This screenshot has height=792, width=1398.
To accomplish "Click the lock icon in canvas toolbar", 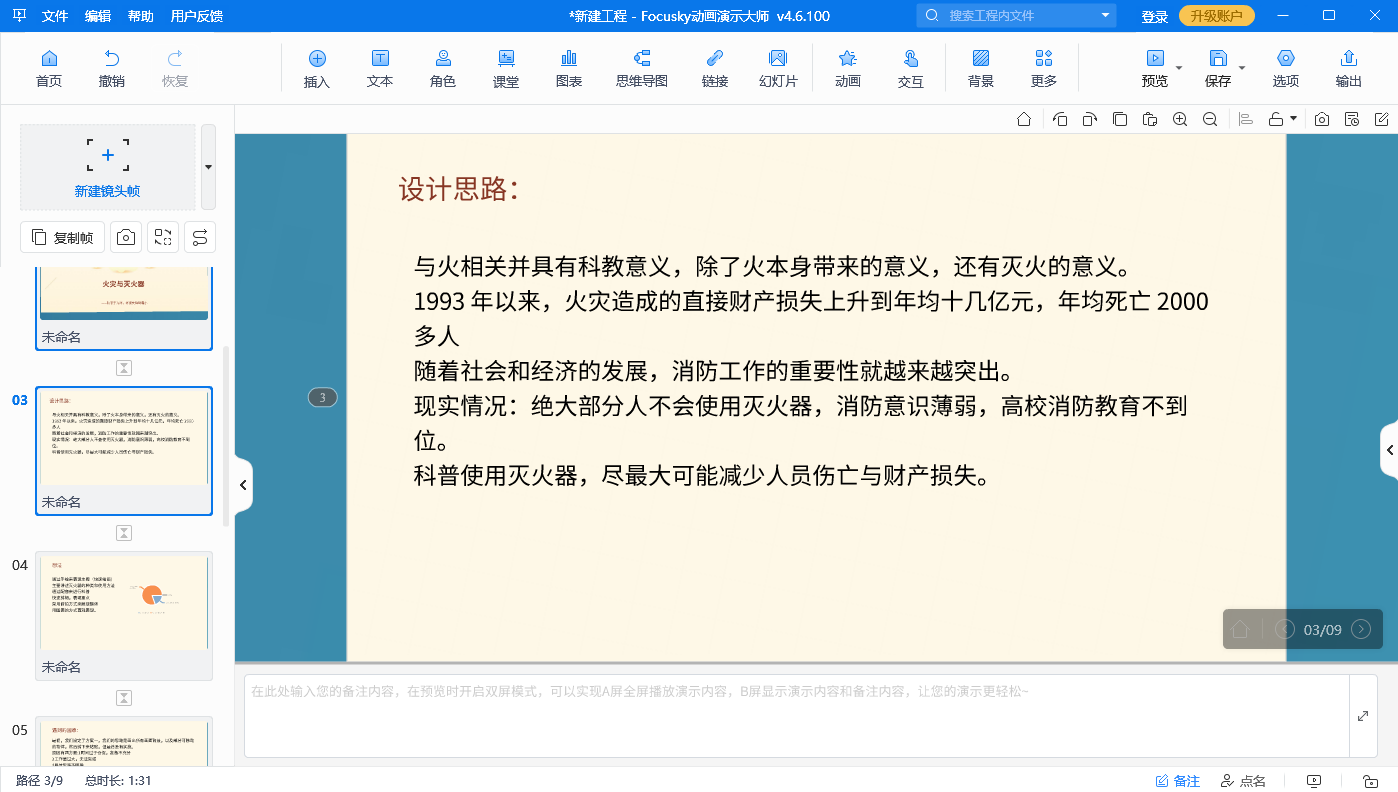I will coord(1276,119).
